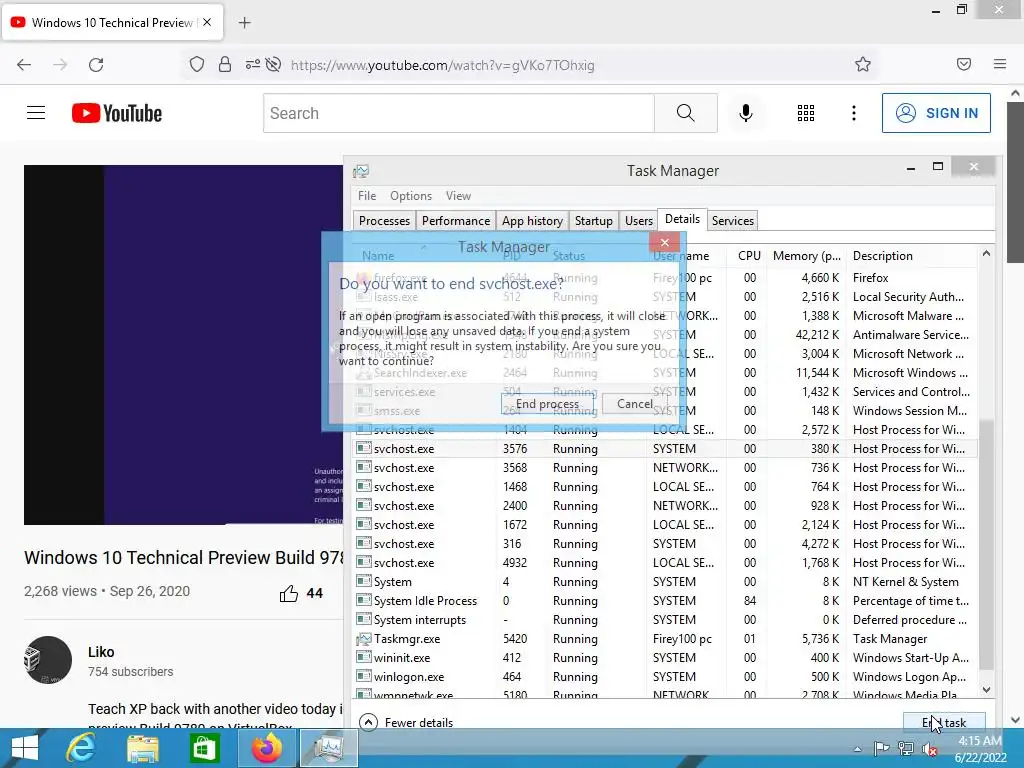This screenshot has height=768, width=1024.
Task: Collapse with the Fewer details chevron
Action: point(368,722)
